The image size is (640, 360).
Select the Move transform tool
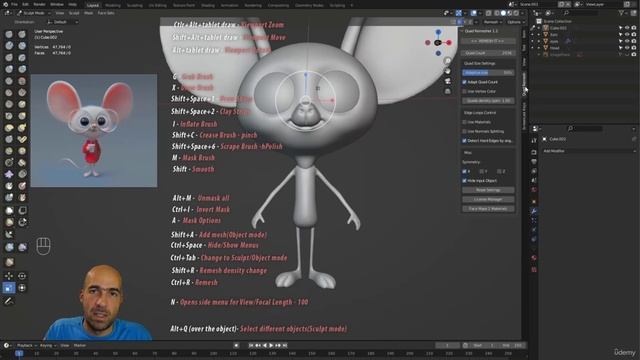(x=9, y=276)
